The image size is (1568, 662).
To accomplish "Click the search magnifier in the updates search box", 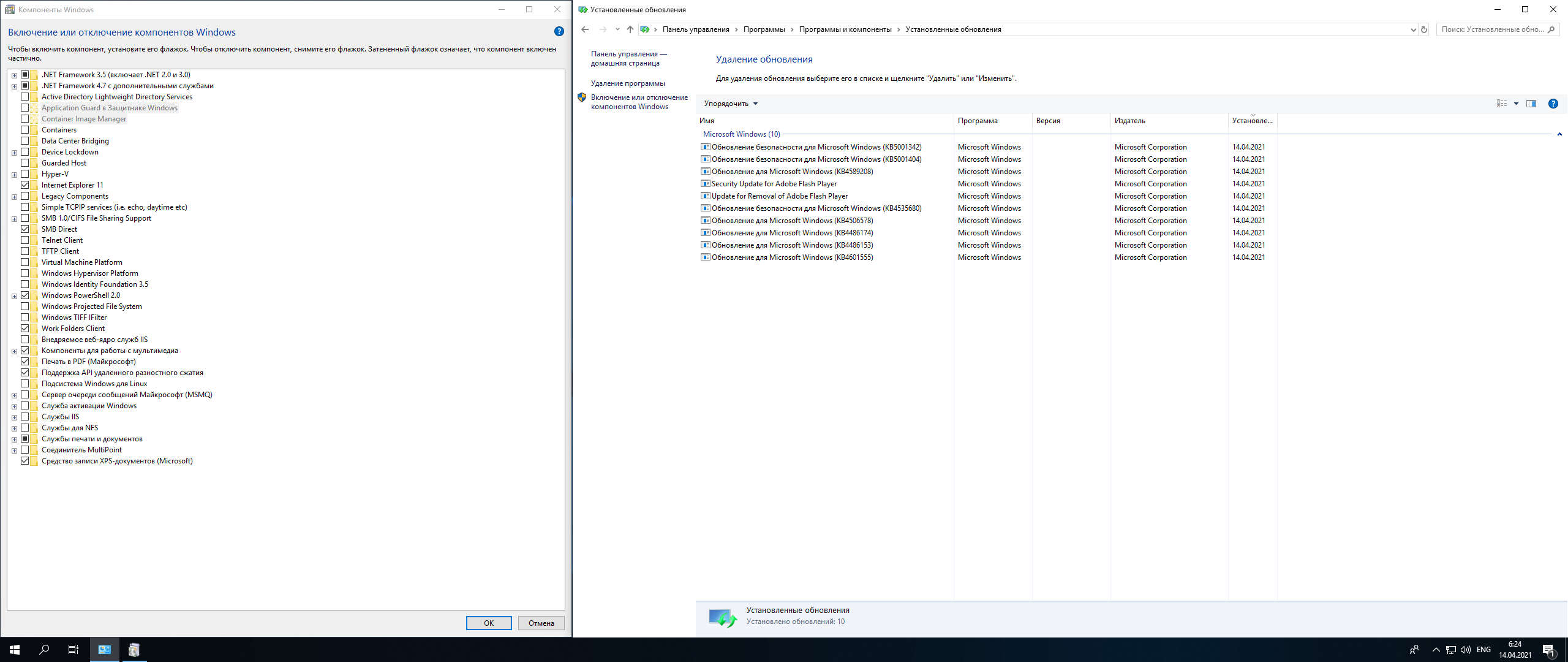I will (1551, 29).
